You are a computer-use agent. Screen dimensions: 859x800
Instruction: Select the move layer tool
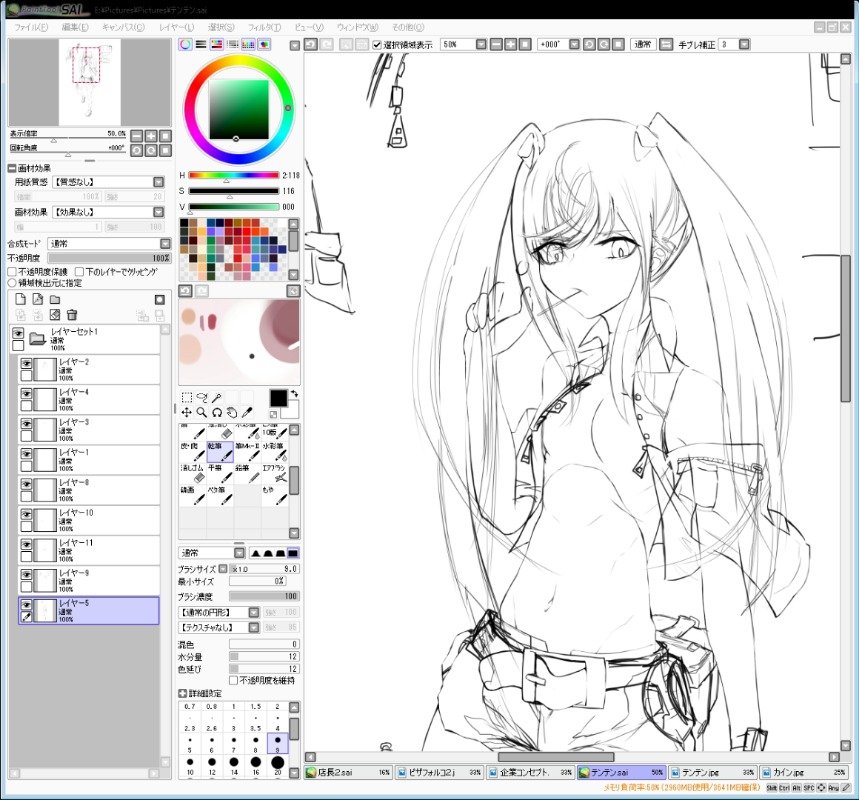[186, 412]
